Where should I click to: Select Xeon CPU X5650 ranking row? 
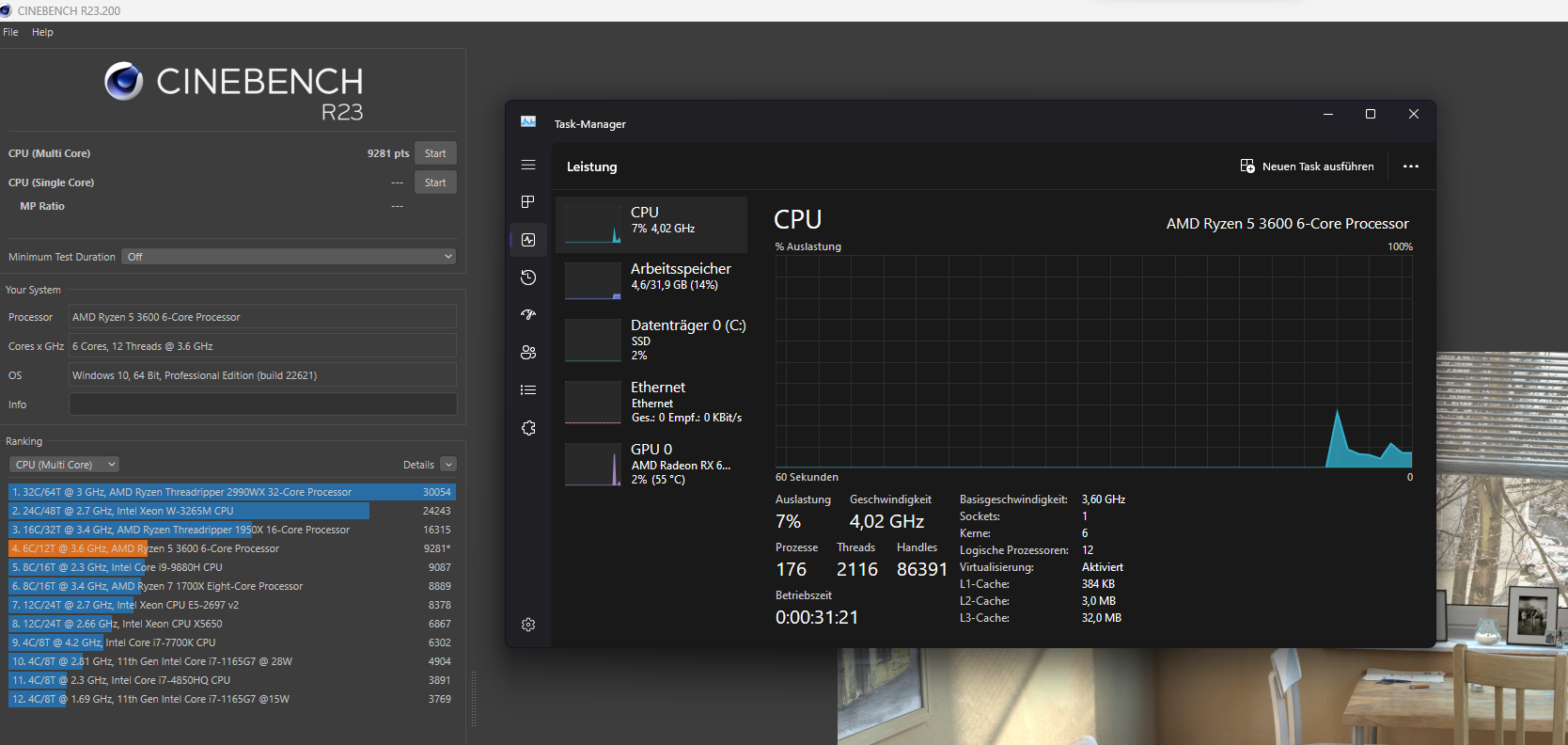pyautogui.click(x=231, y=624)
